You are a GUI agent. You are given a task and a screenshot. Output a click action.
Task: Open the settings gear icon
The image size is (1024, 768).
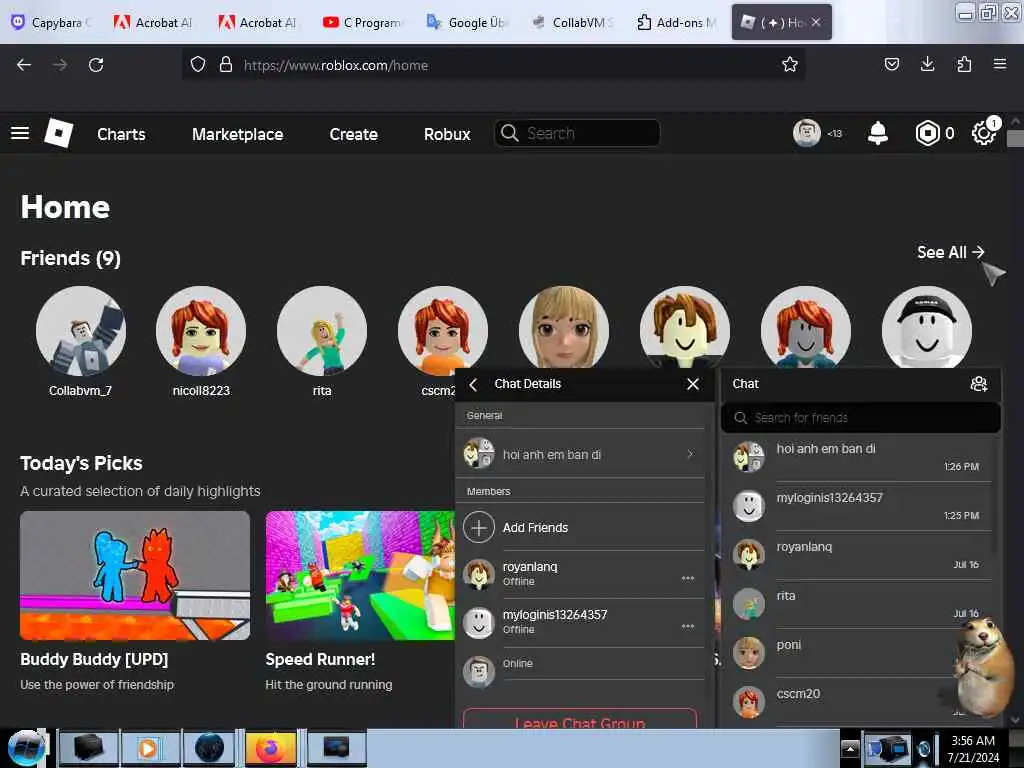pyautogui.click(x=983, y=133)
